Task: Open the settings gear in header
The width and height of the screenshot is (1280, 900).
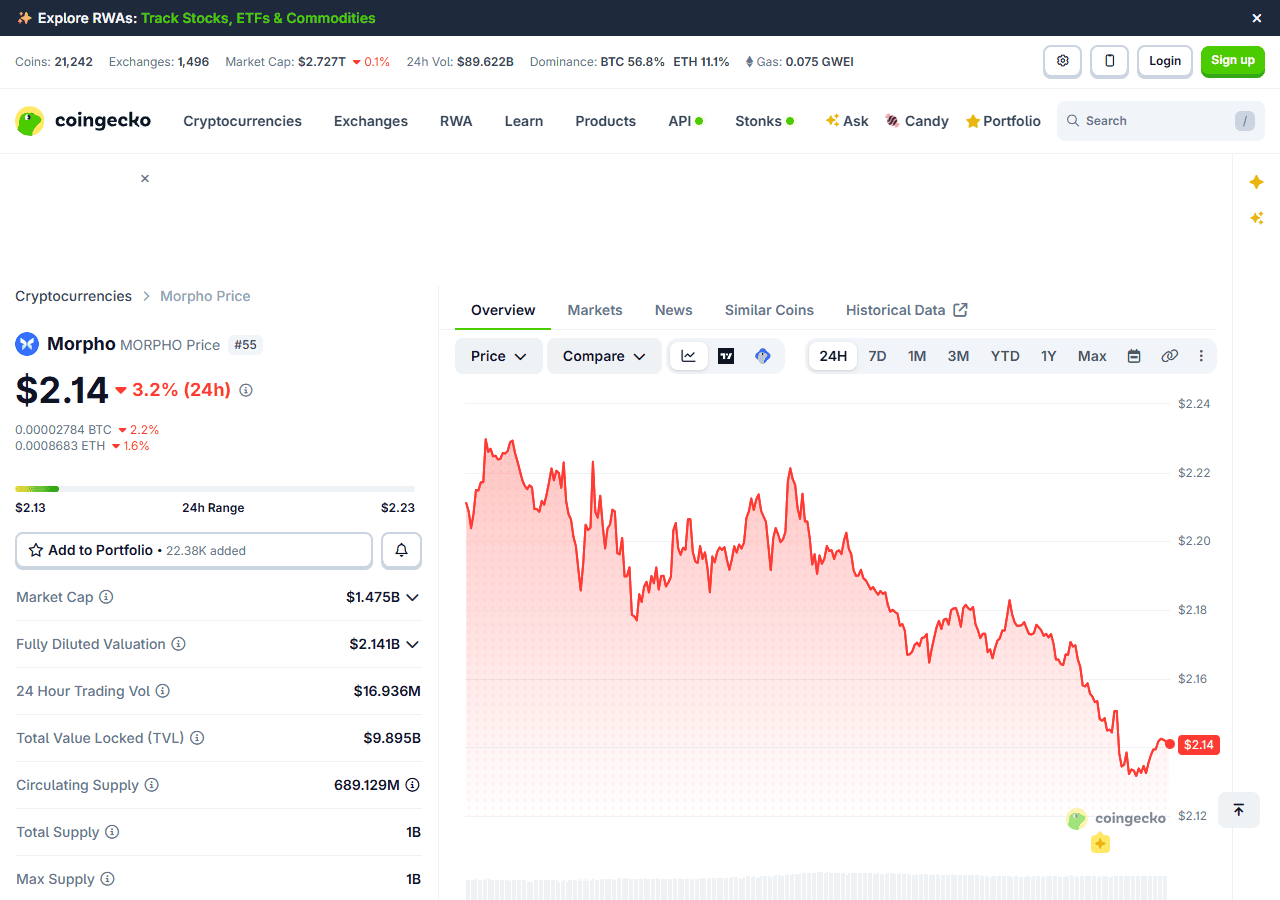Action: click(1062, 61)
